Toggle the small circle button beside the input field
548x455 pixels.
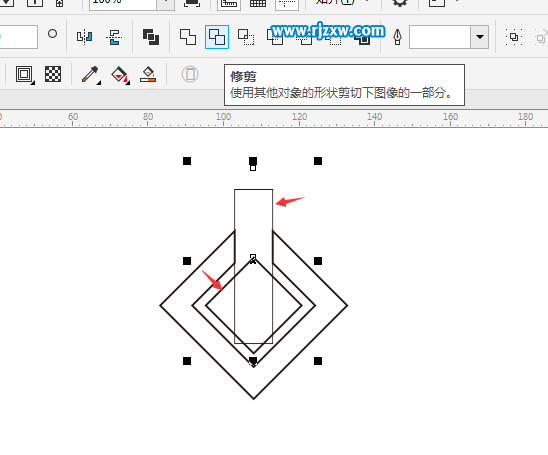point(52,34)
